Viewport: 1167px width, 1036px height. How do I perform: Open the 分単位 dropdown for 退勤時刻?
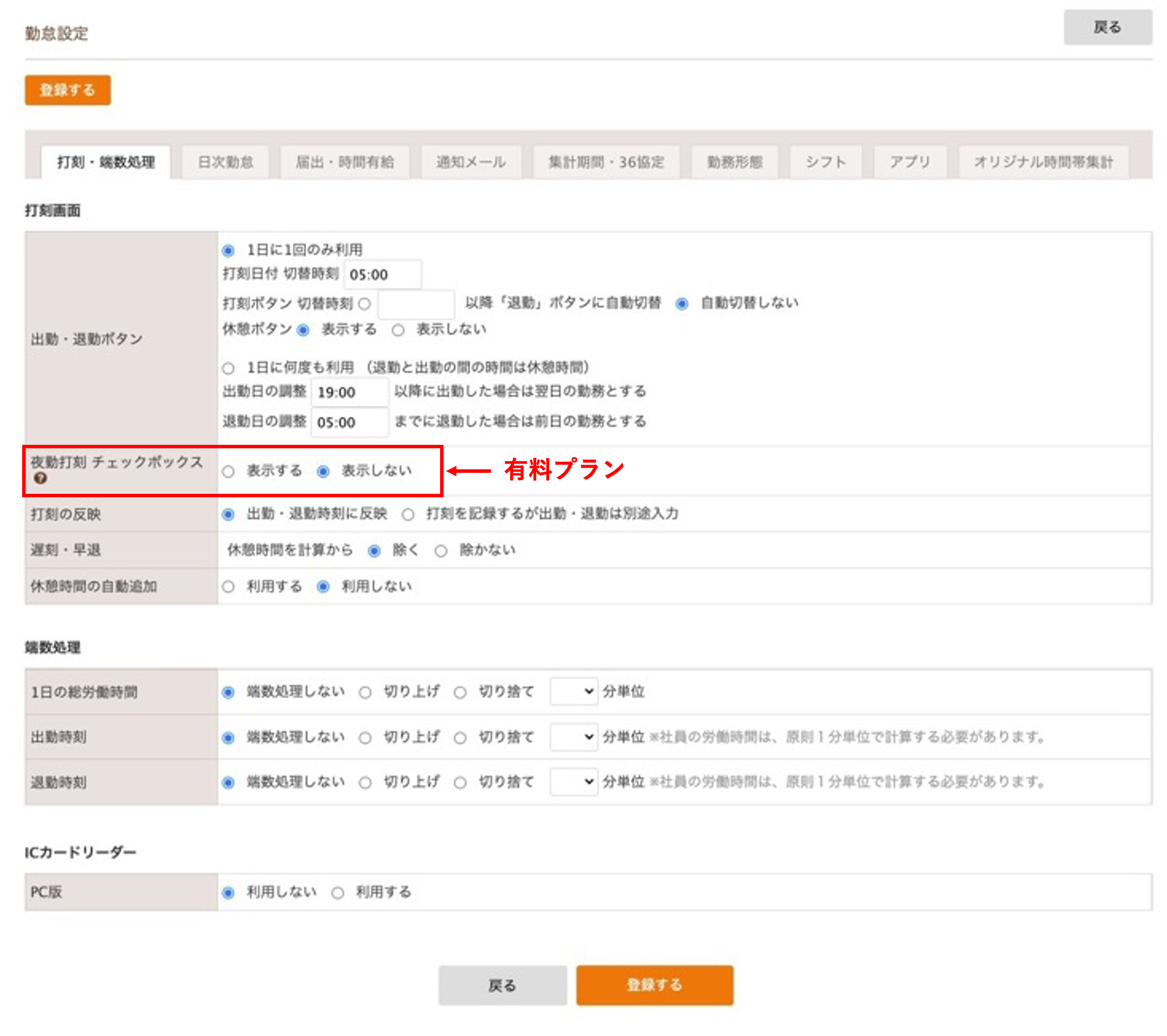573,782
